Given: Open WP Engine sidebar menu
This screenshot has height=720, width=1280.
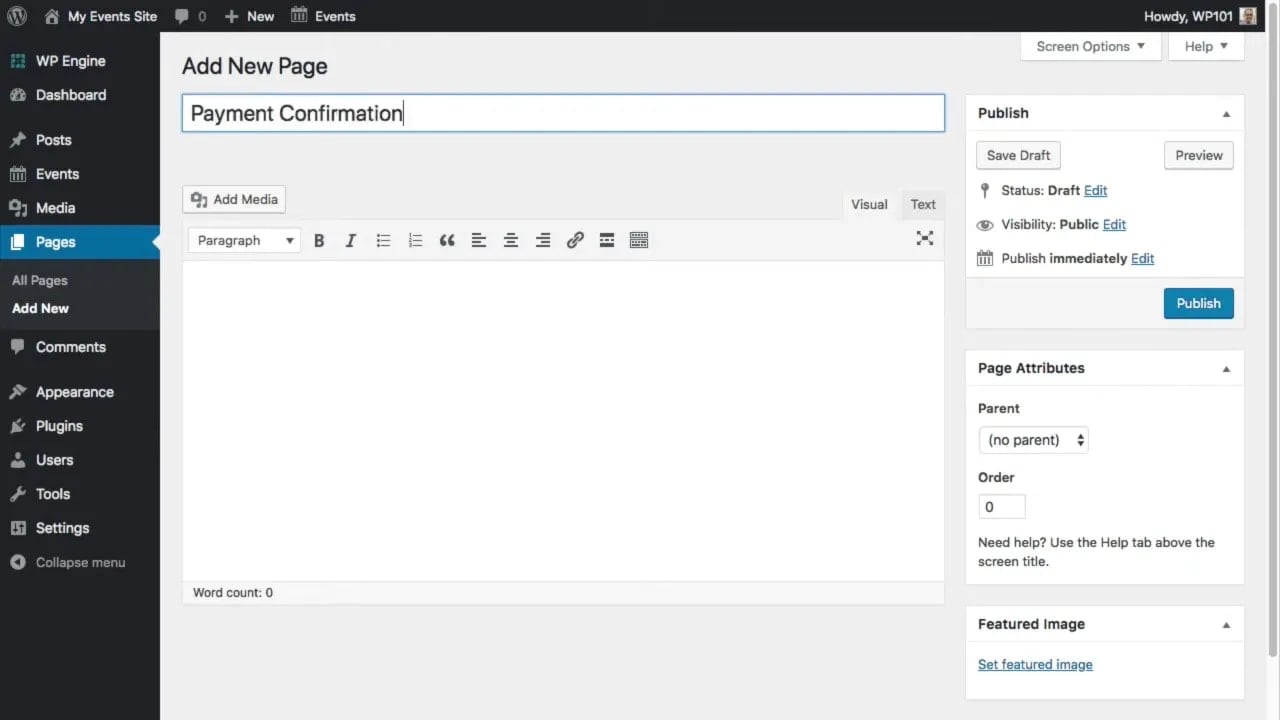Looking at the screenshot, I should coord(80,61).
